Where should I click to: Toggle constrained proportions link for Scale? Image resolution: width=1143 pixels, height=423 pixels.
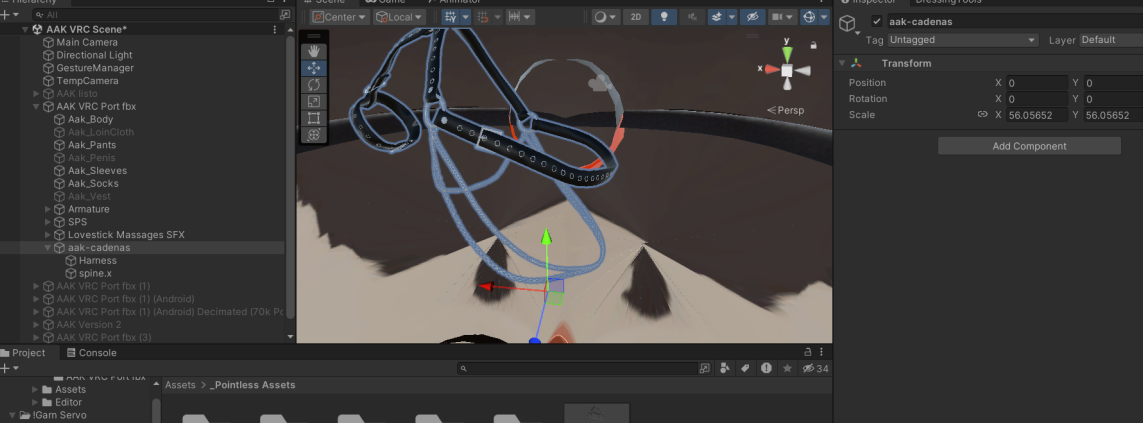tap(982, 115)
